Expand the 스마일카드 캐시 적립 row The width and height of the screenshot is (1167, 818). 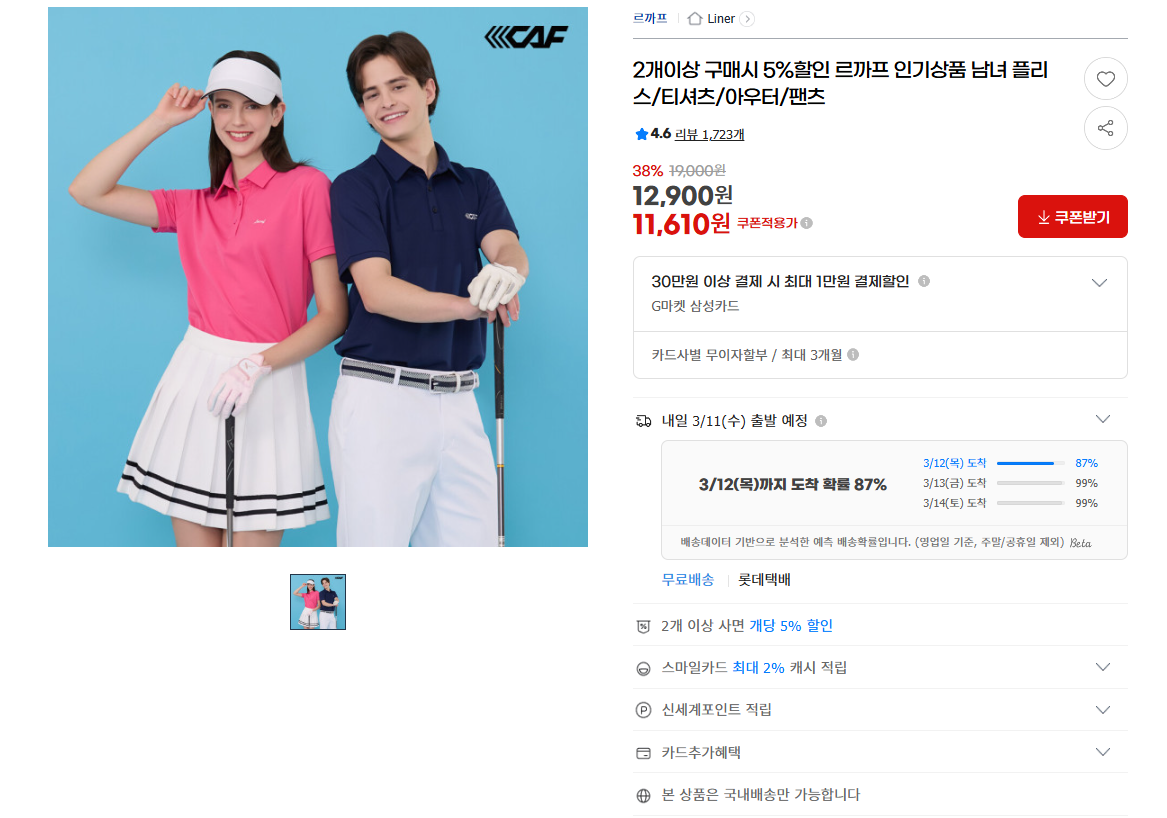[x=1102, y=667]
